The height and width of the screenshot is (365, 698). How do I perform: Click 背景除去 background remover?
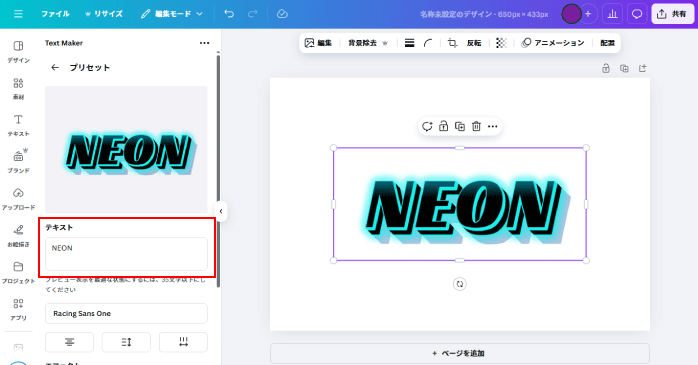[368, 43]
